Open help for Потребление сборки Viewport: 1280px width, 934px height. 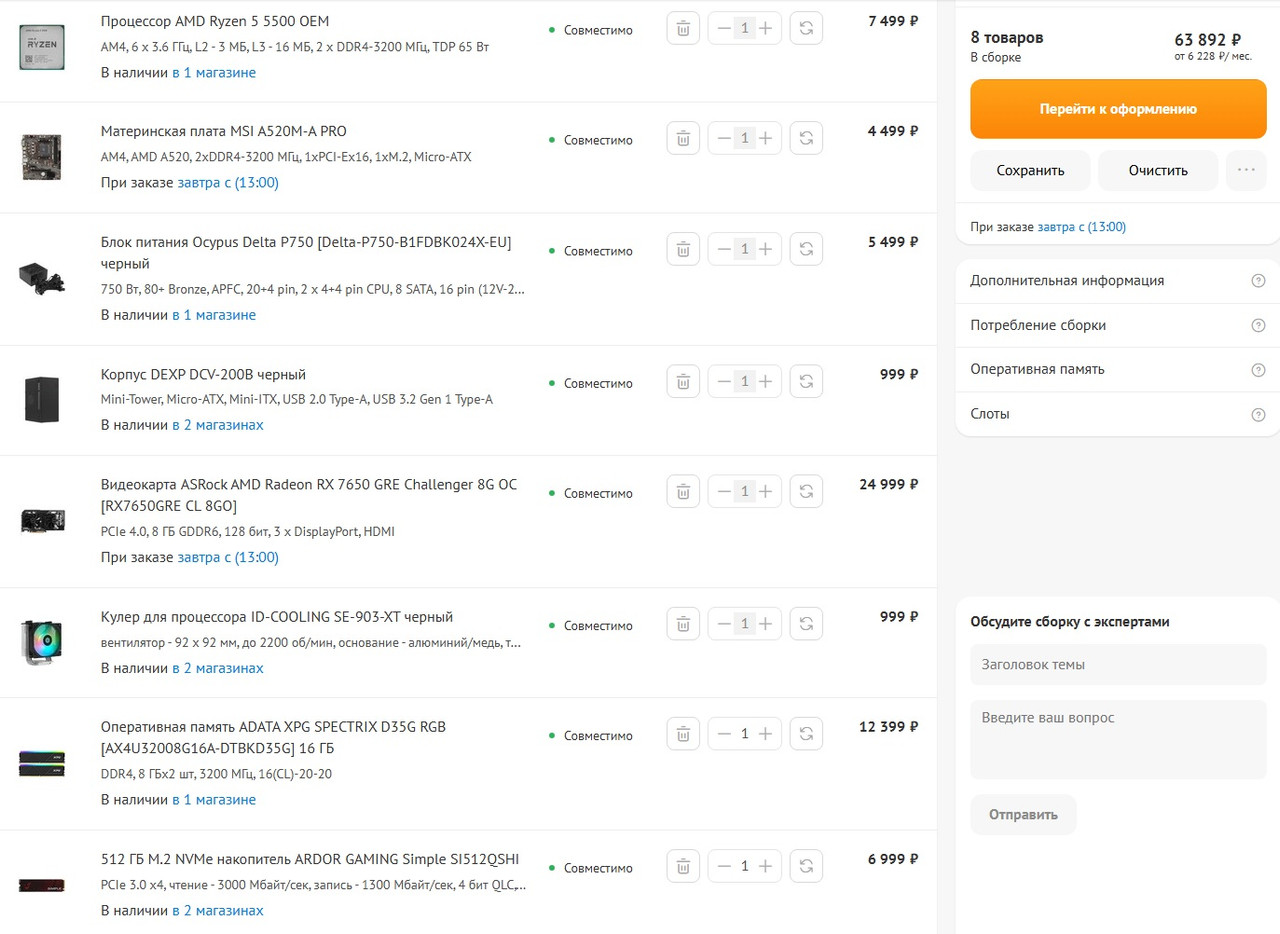1258,325
